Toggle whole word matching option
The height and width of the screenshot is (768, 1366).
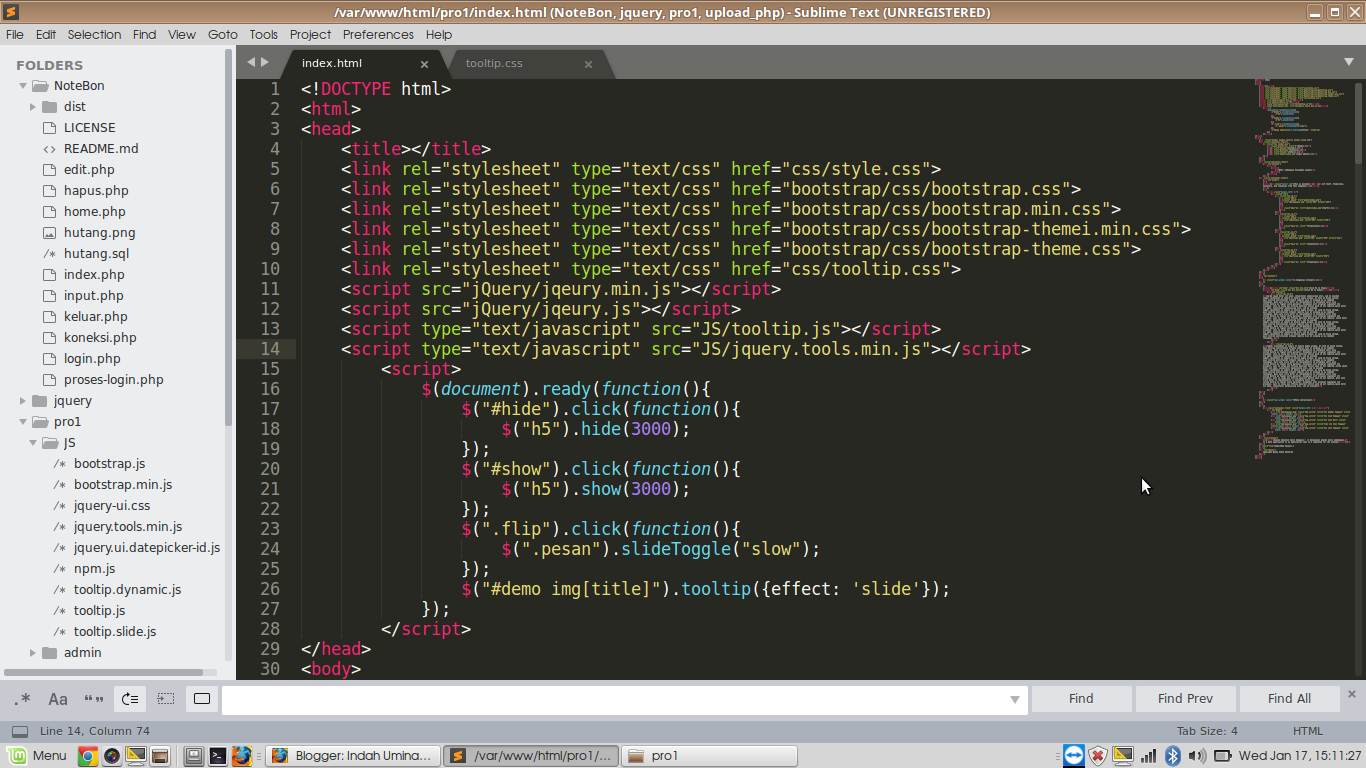[94, 699]
